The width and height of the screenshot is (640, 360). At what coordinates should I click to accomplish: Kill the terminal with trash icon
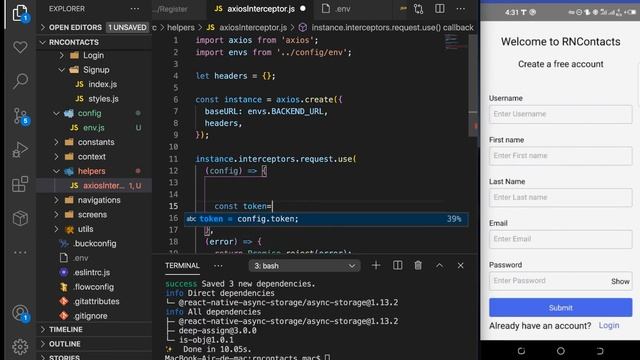click(418, 266)
